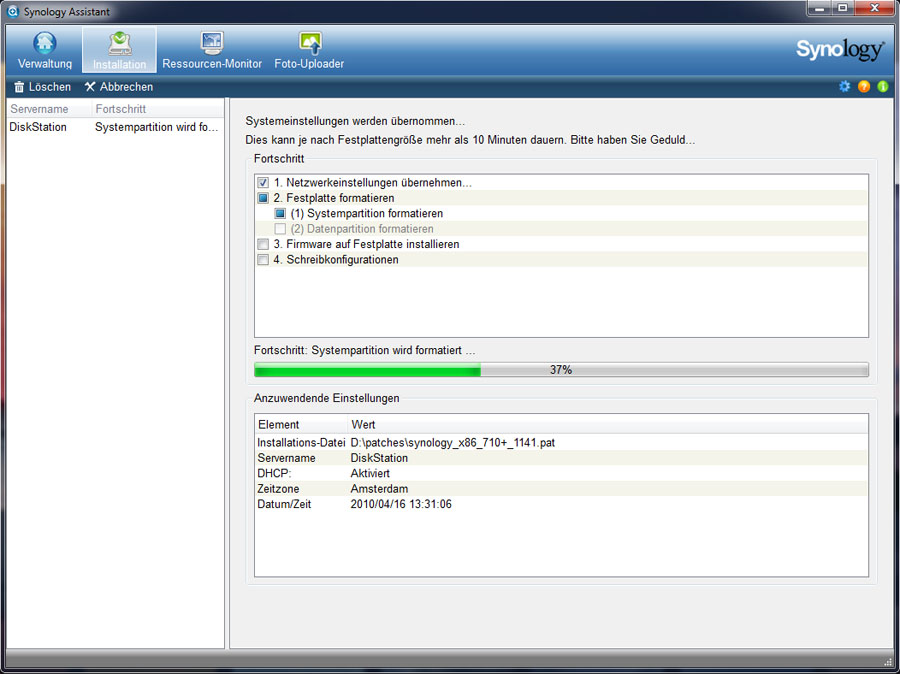Toggle the (2) Datenpartition formatieren checkbox
The image size is (900, 674).
(280, 229)
